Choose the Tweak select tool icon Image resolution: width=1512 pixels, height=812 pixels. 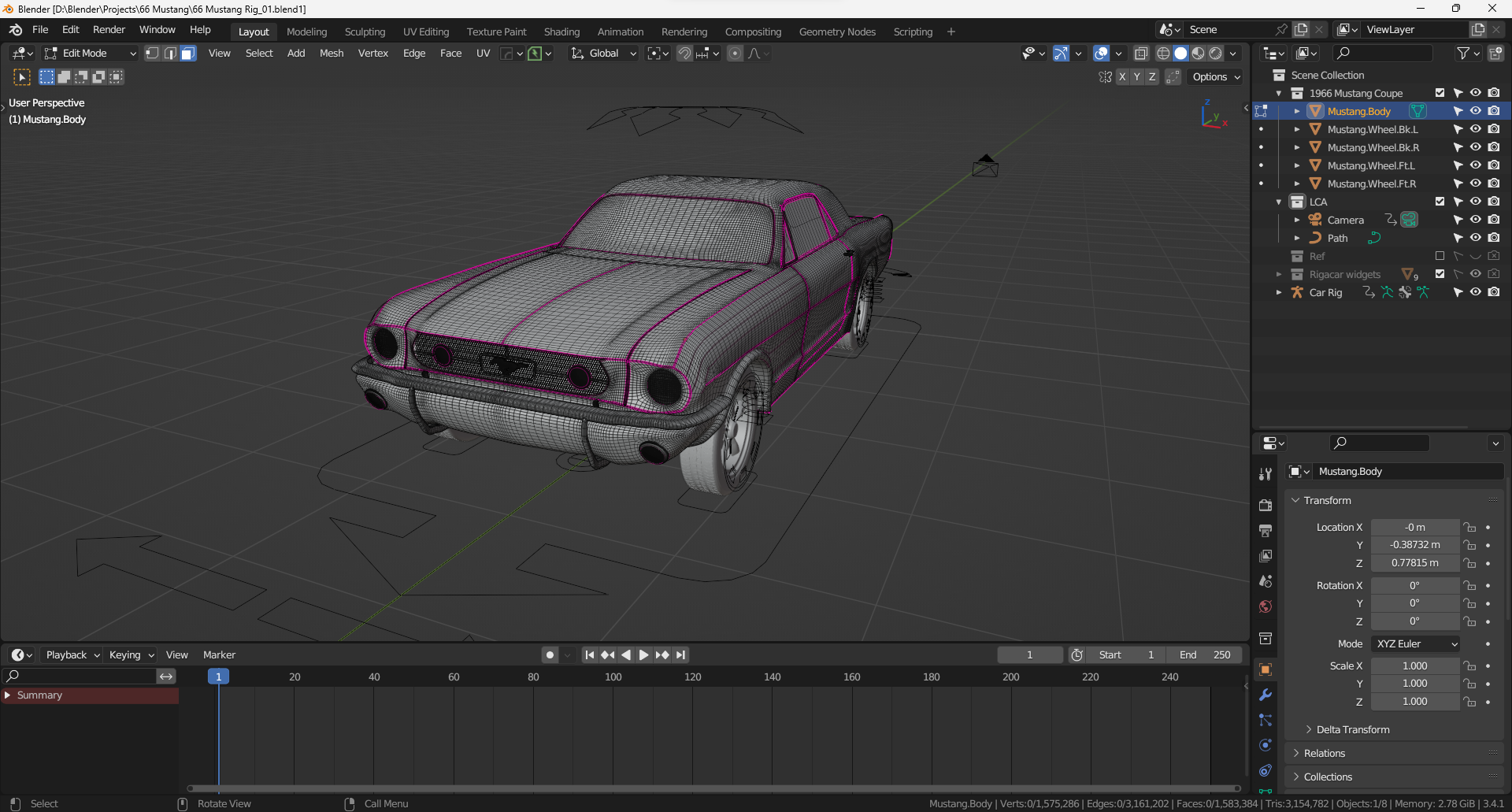(22, 77)
